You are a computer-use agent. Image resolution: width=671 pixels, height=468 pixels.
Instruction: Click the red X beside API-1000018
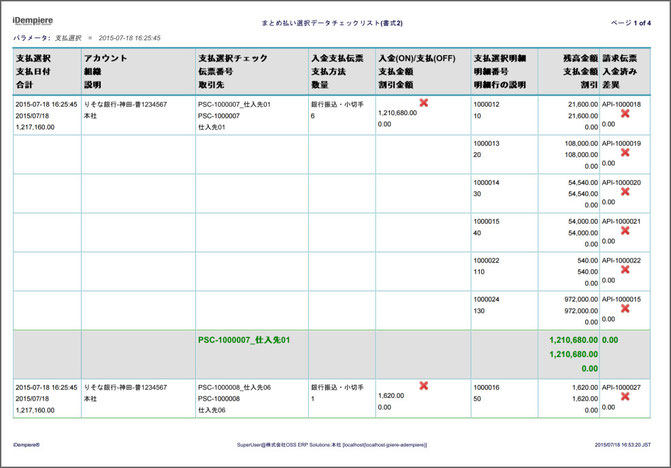click(x=625, y=113)
